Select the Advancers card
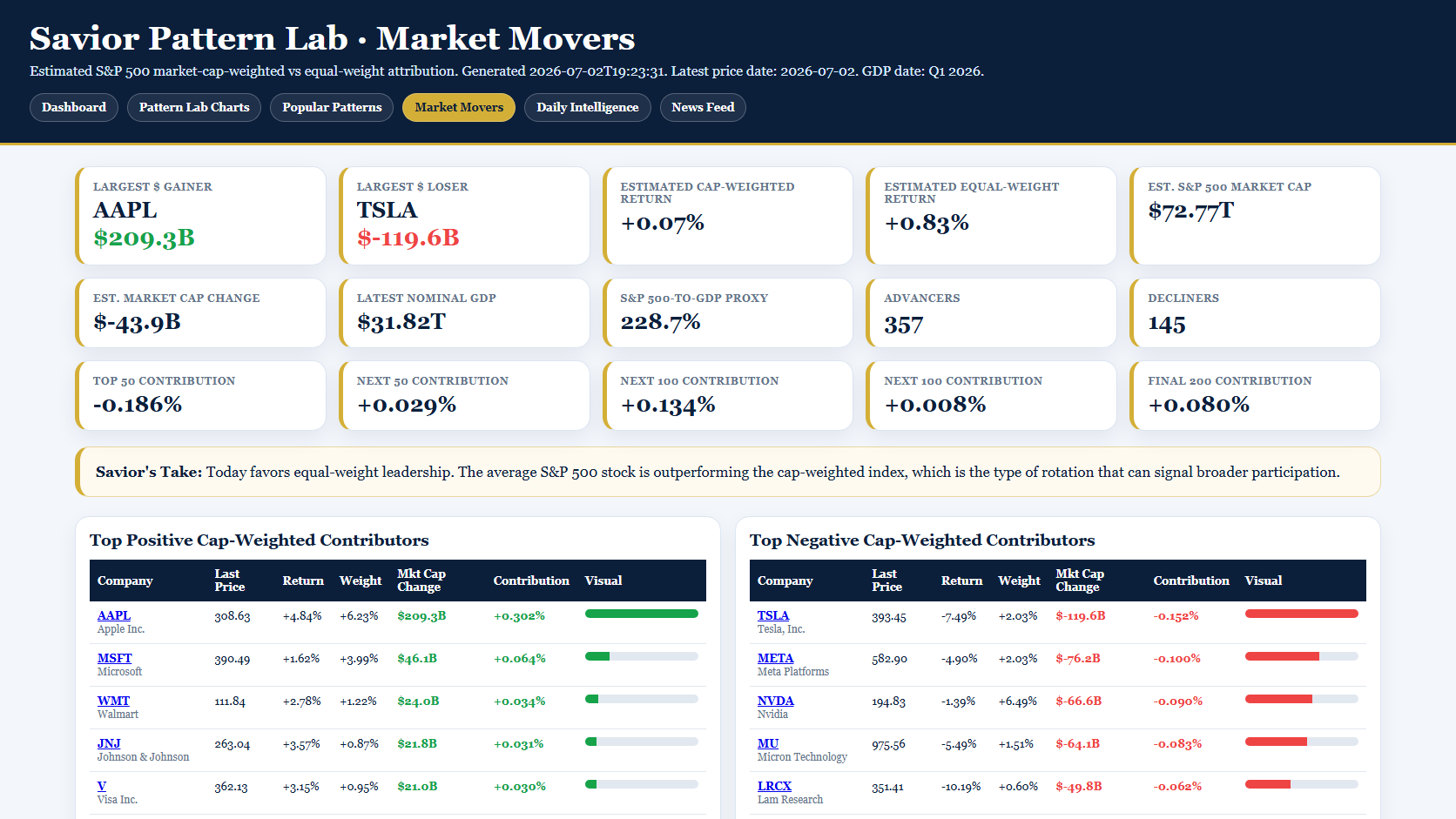The width and height of the screenshot is (1456, 819). click(992, 312)
